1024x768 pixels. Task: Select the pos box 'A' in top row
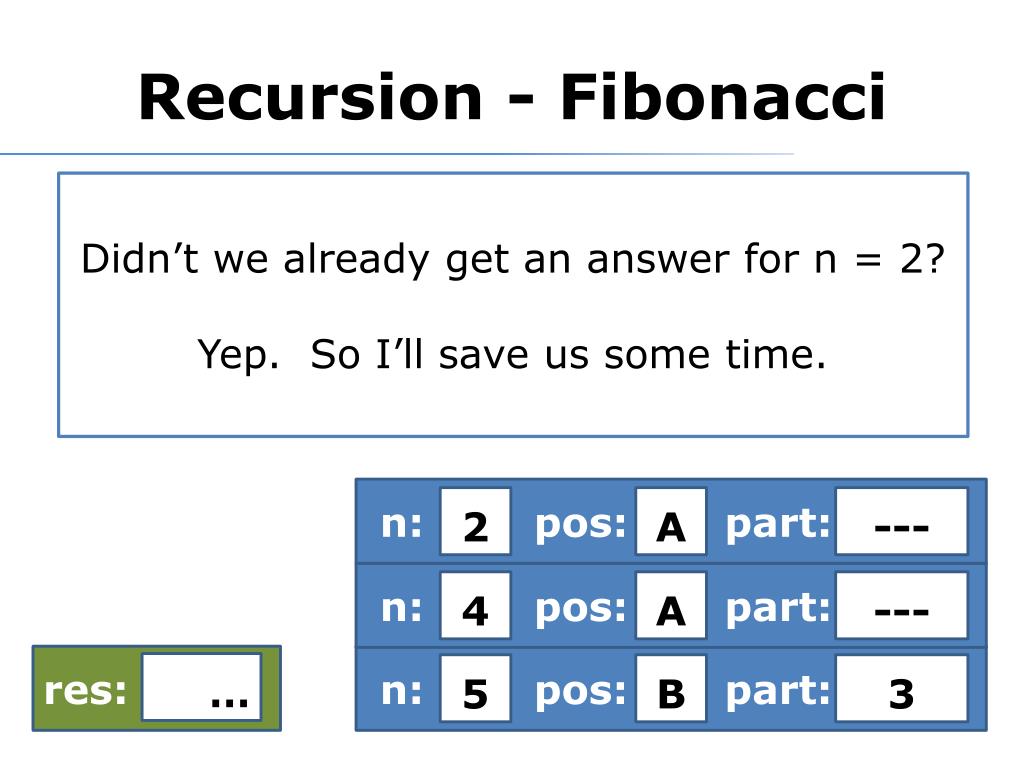(x=671, y=522)
